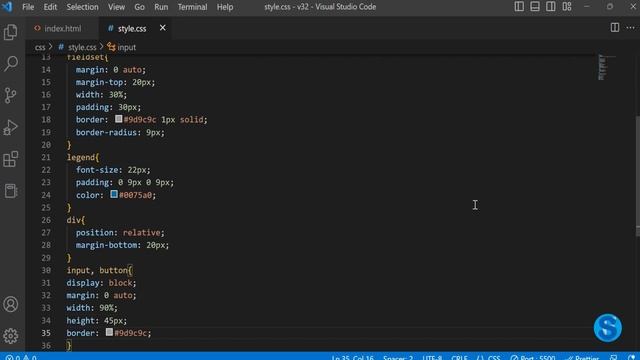
Task: Click 'margin: 0 auto;' on line 14
Action: point(111,70)
